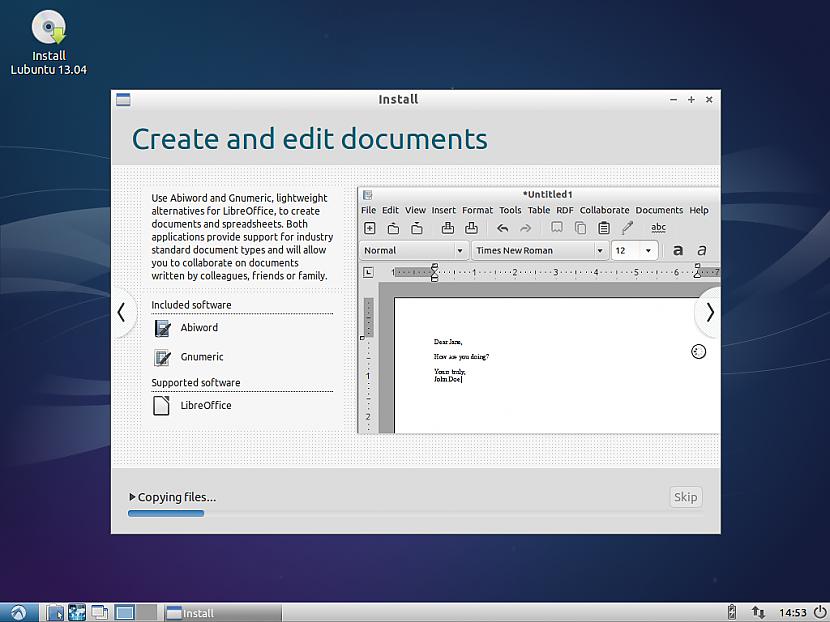Open the web browser taskbar launcher
The height and width of the screenshot is (622, 830).
click(77, 612)
